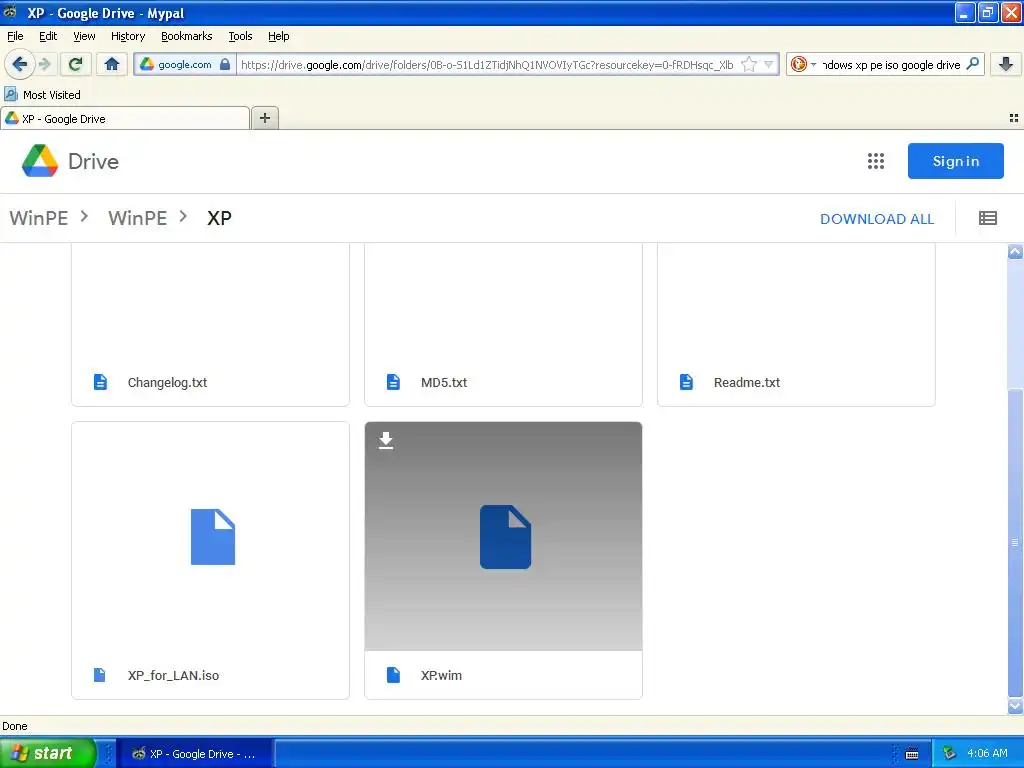Click the search magnifier icon
1024x768 pixels.
[972, 64]
